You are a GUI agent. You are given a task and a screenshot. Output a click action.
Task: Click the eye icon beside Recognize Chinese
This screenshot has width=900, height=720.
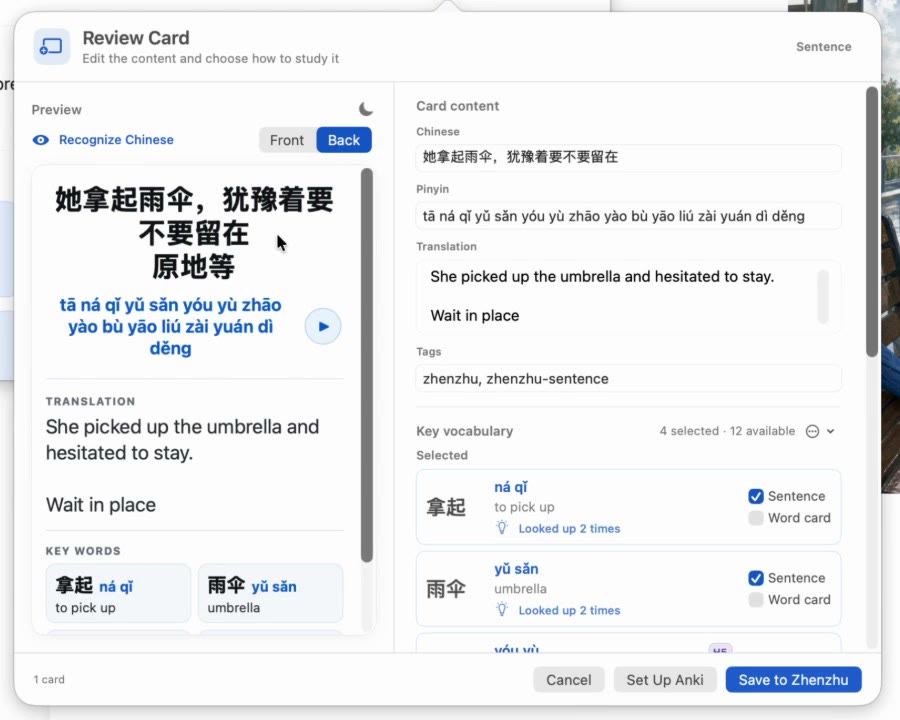coord(41,140)
